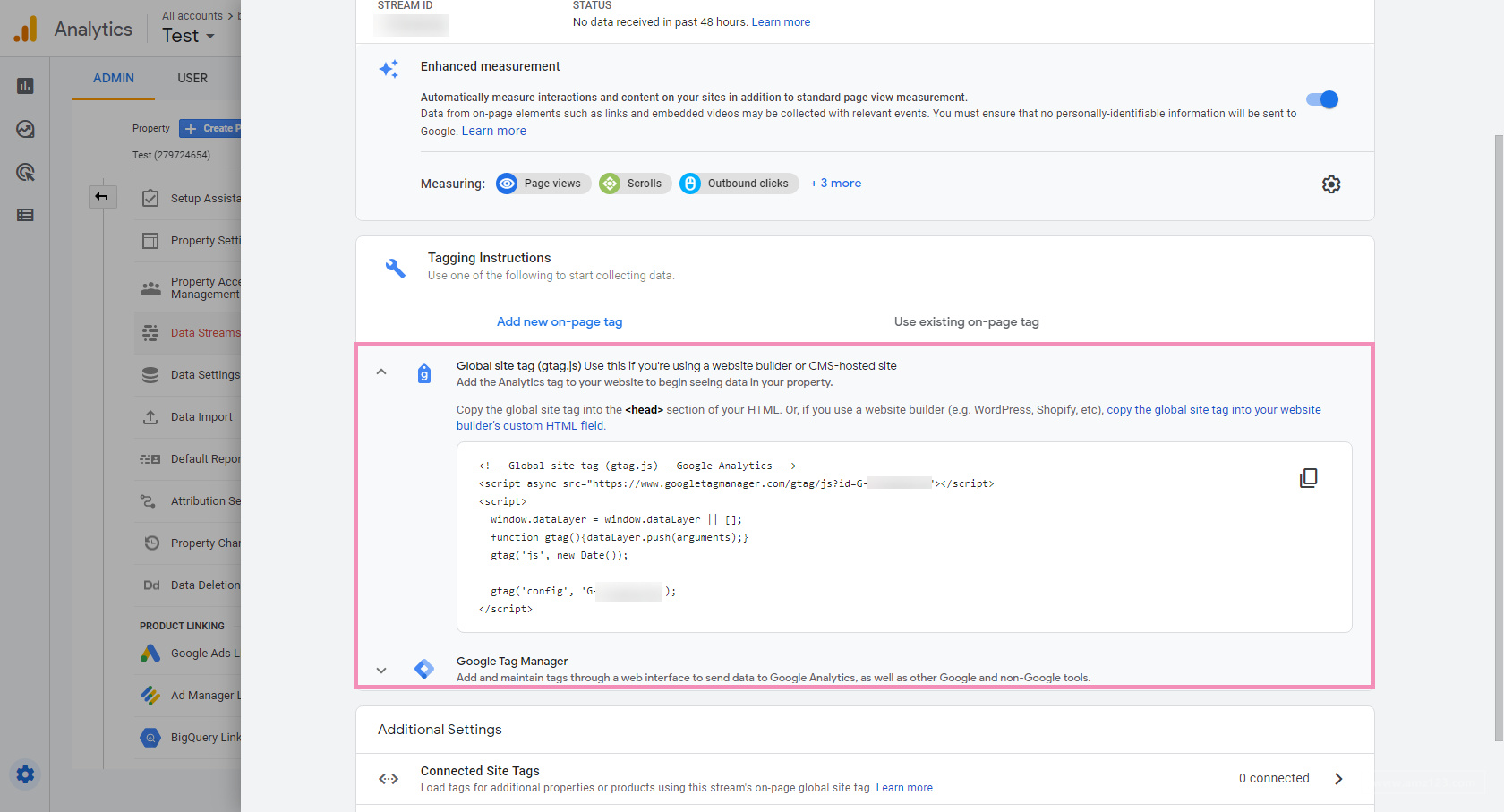
Task: Click the Attribution Settings icon
Action: [x=149, y=501]
